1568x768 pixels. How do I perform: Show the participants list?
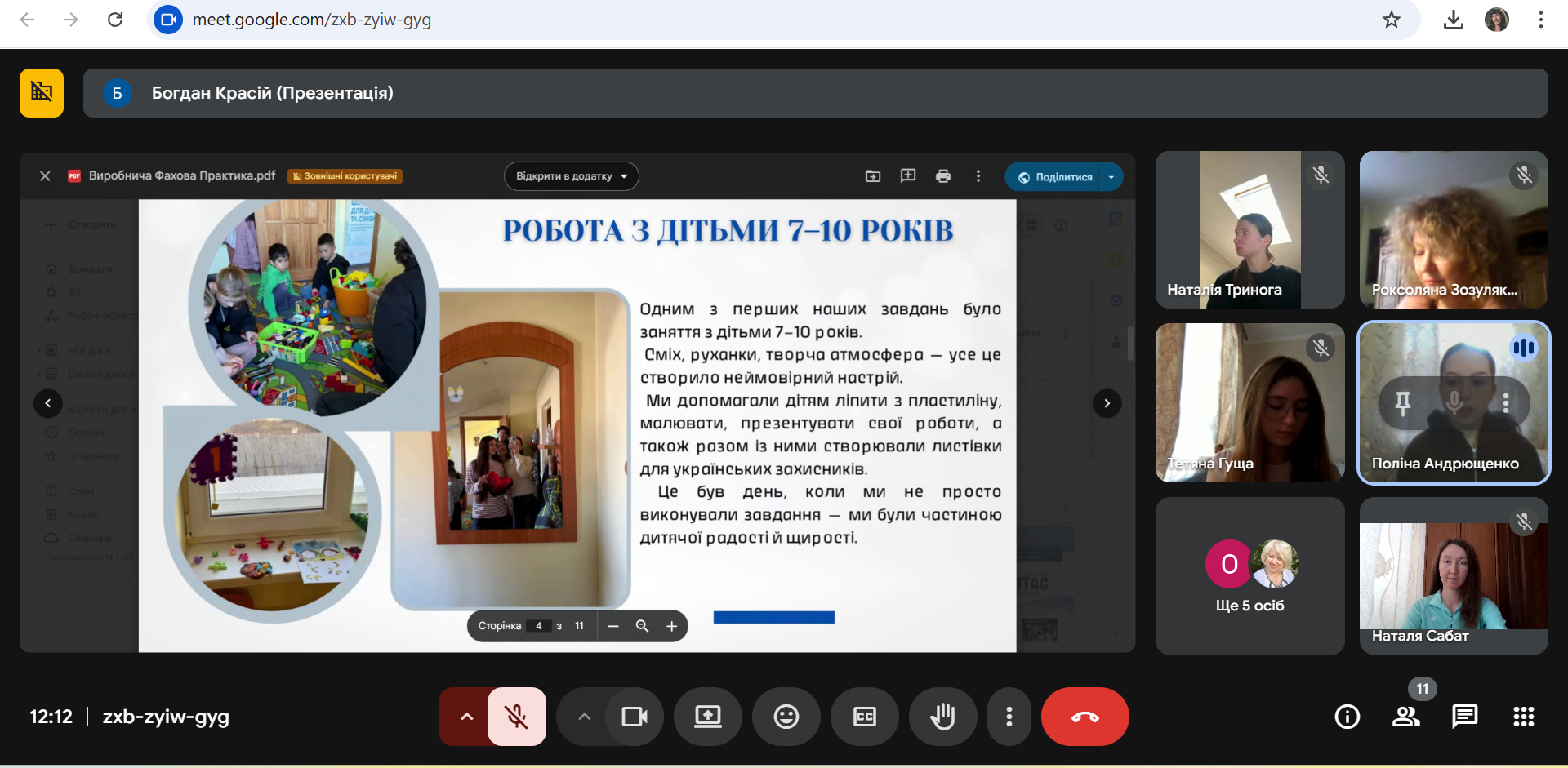(1405, 717)
